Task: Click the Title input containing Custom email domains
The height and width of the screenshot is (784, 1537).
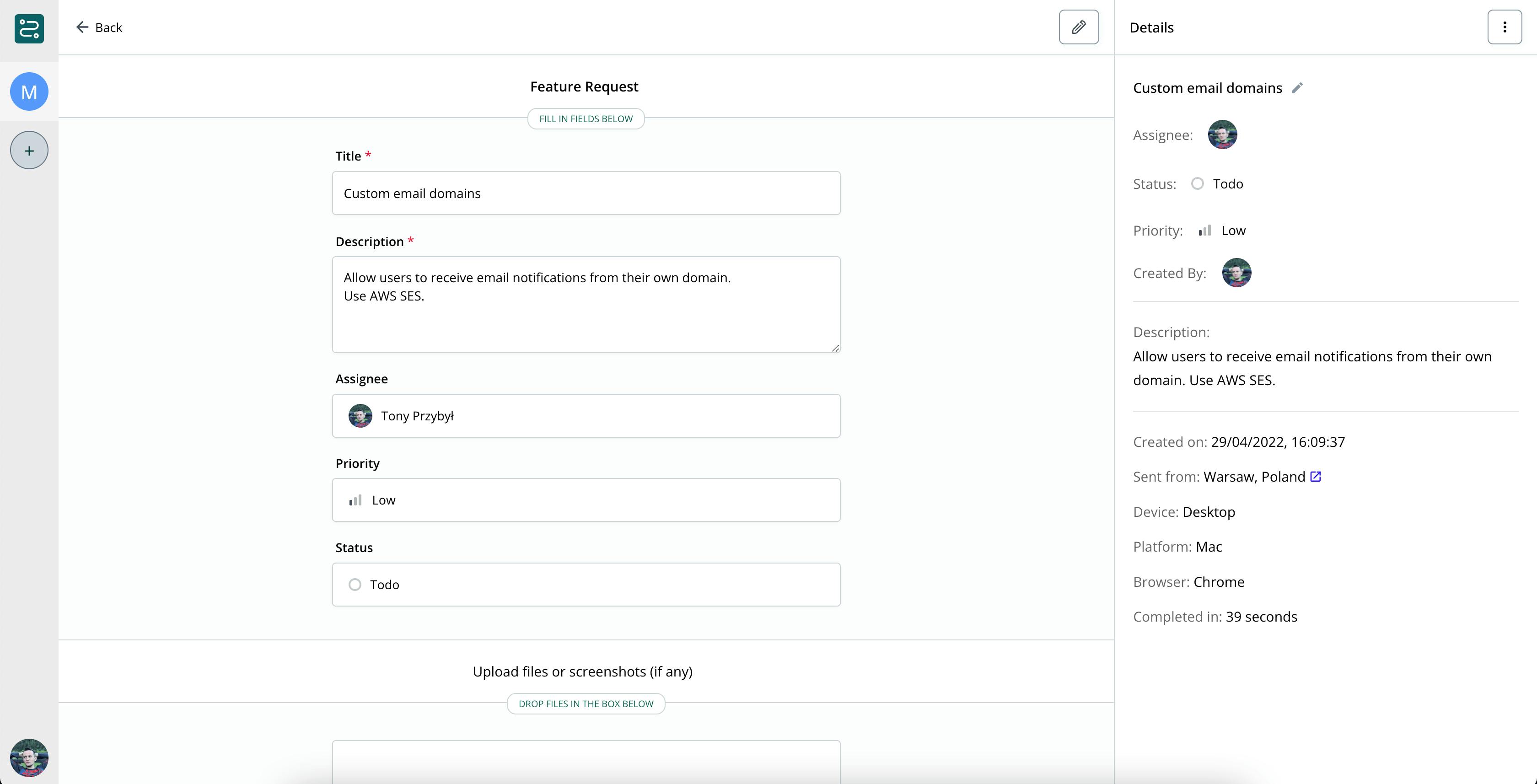Action: (x=586, y=193)
